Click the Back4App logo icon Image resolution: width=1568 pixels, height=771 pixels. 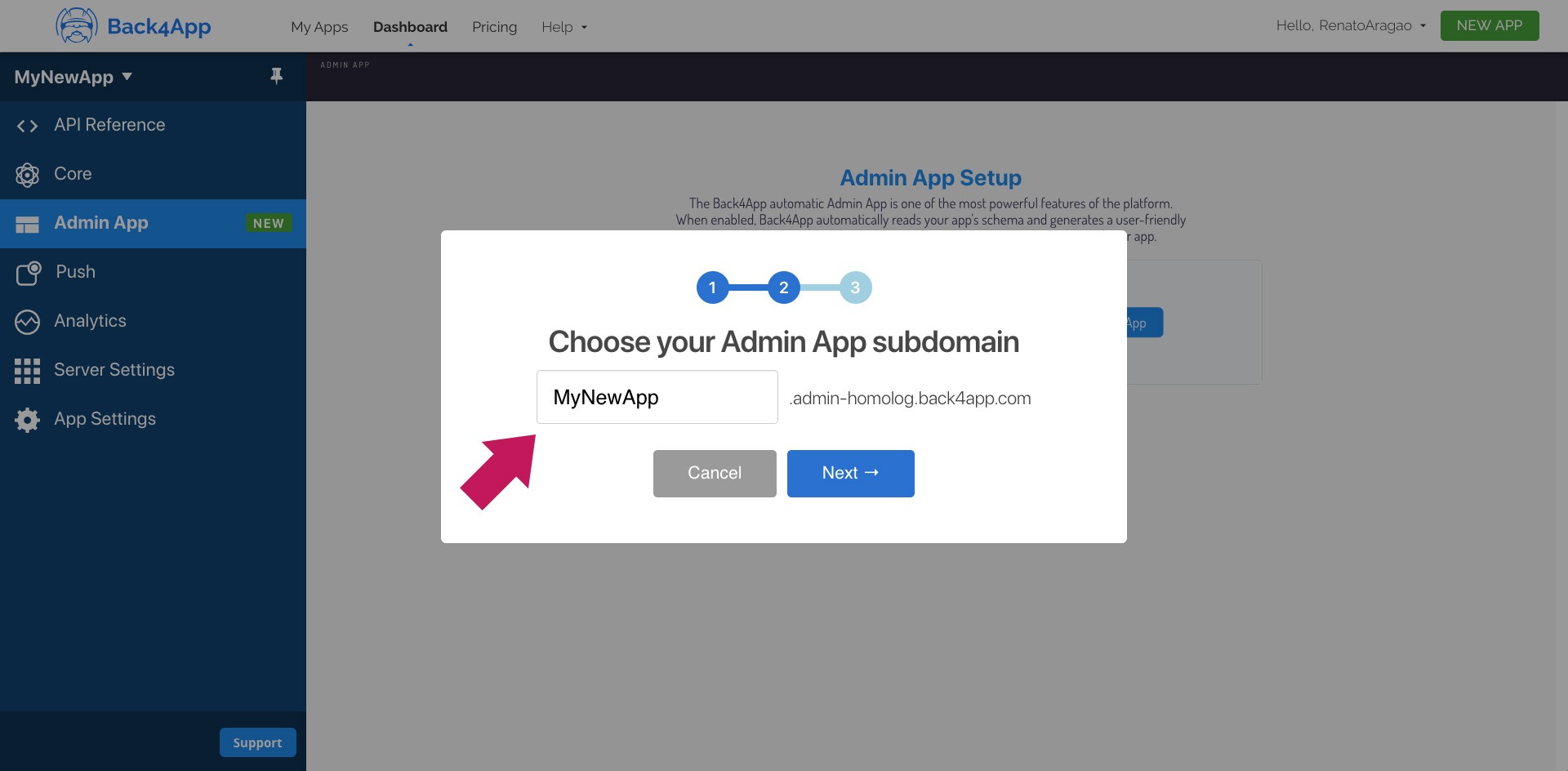[x=77, y=25]
